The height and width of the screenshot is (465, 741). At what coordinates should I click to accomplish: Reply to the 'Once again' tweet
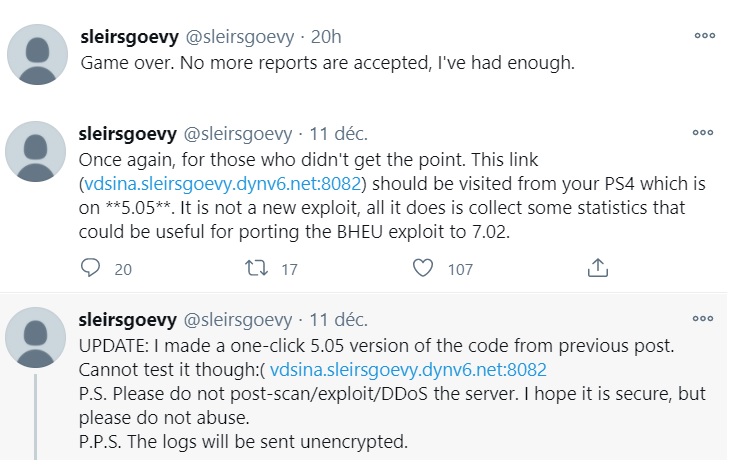point(90,268)
